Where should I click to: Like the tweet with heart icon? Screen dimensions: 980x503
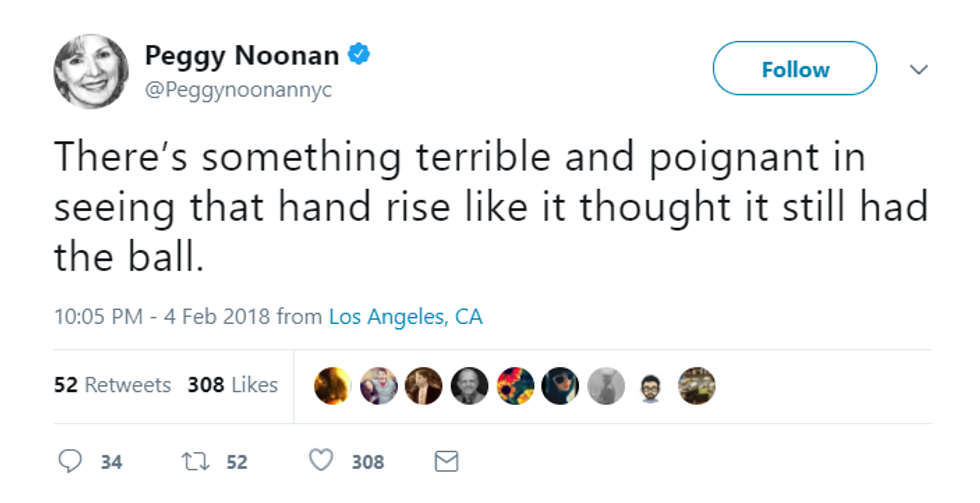click(x=321, y=461)
